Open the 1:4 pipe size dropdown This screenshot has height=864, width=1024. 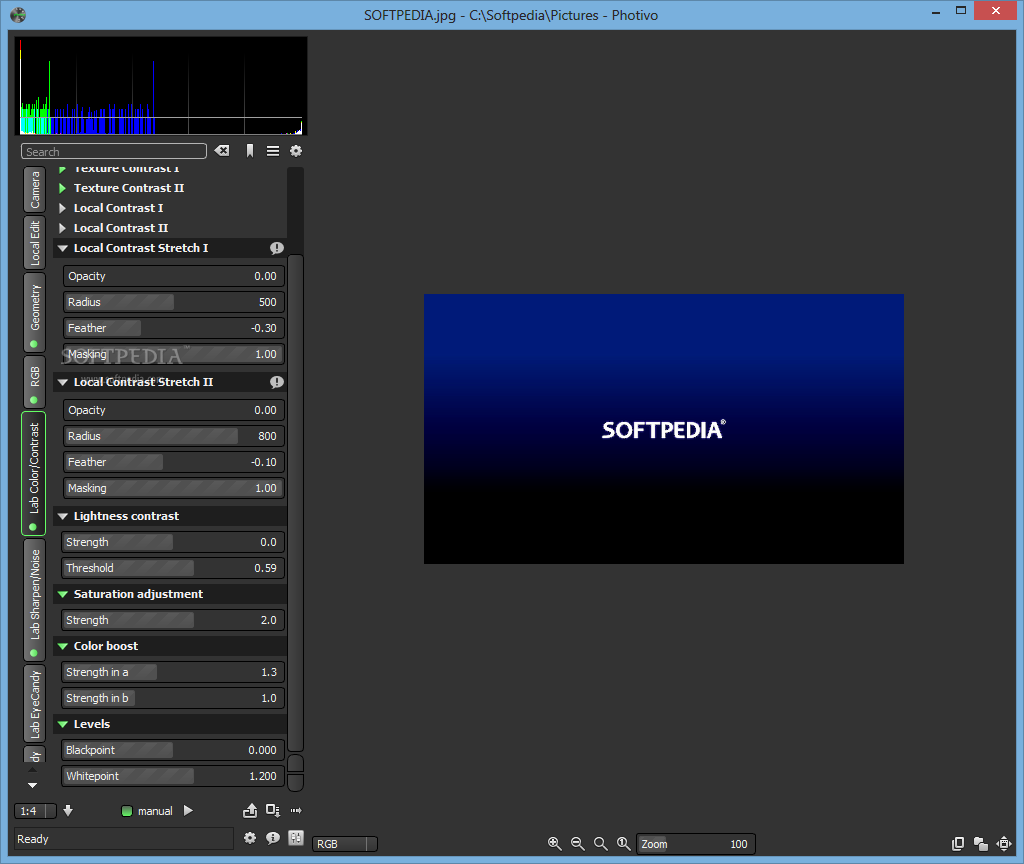(35, 811)
